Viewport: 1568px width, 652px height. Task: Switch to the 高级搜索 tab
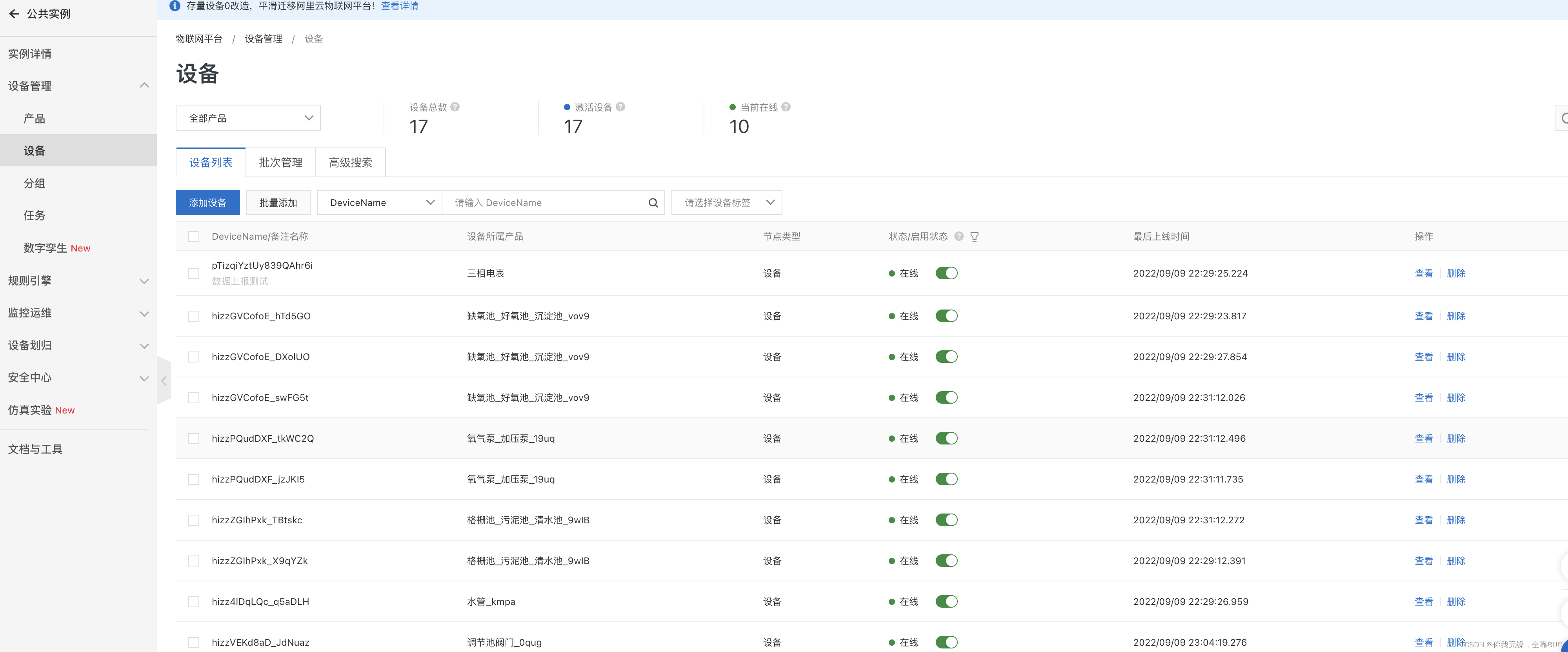point(351,162)
